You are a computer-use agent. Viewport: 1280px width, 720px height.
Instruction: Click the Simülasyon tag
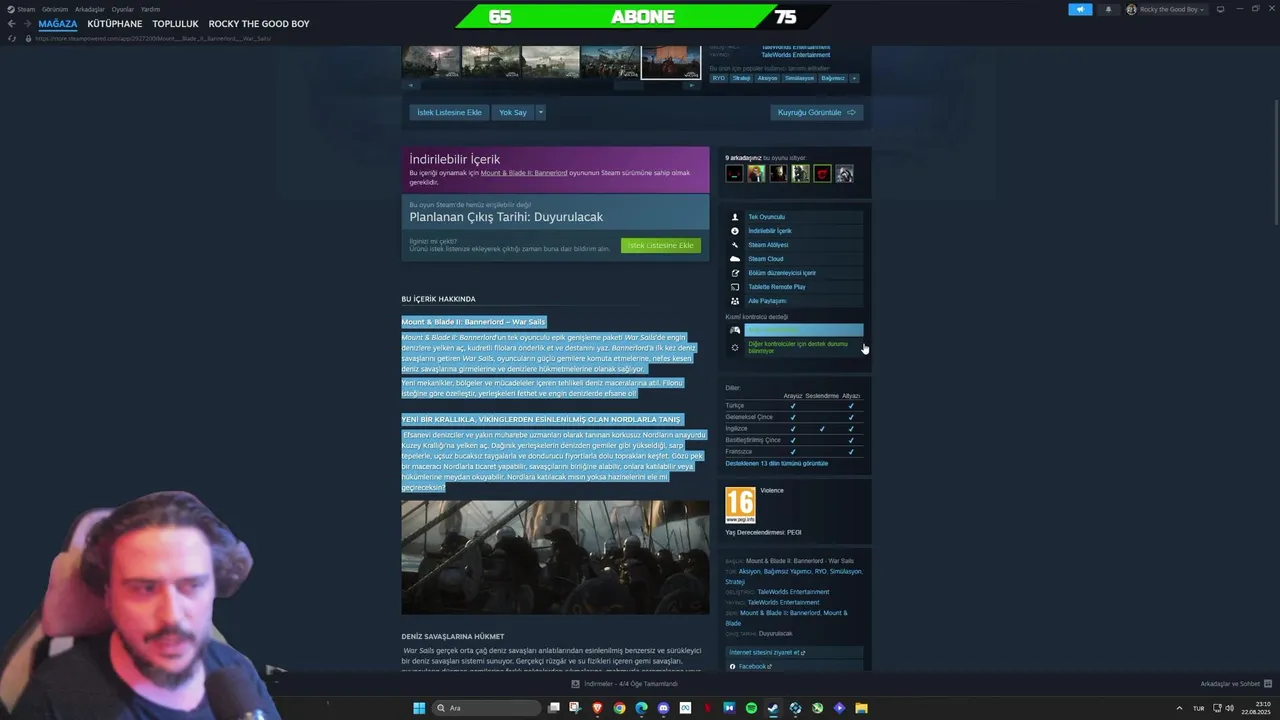[800, 78]
